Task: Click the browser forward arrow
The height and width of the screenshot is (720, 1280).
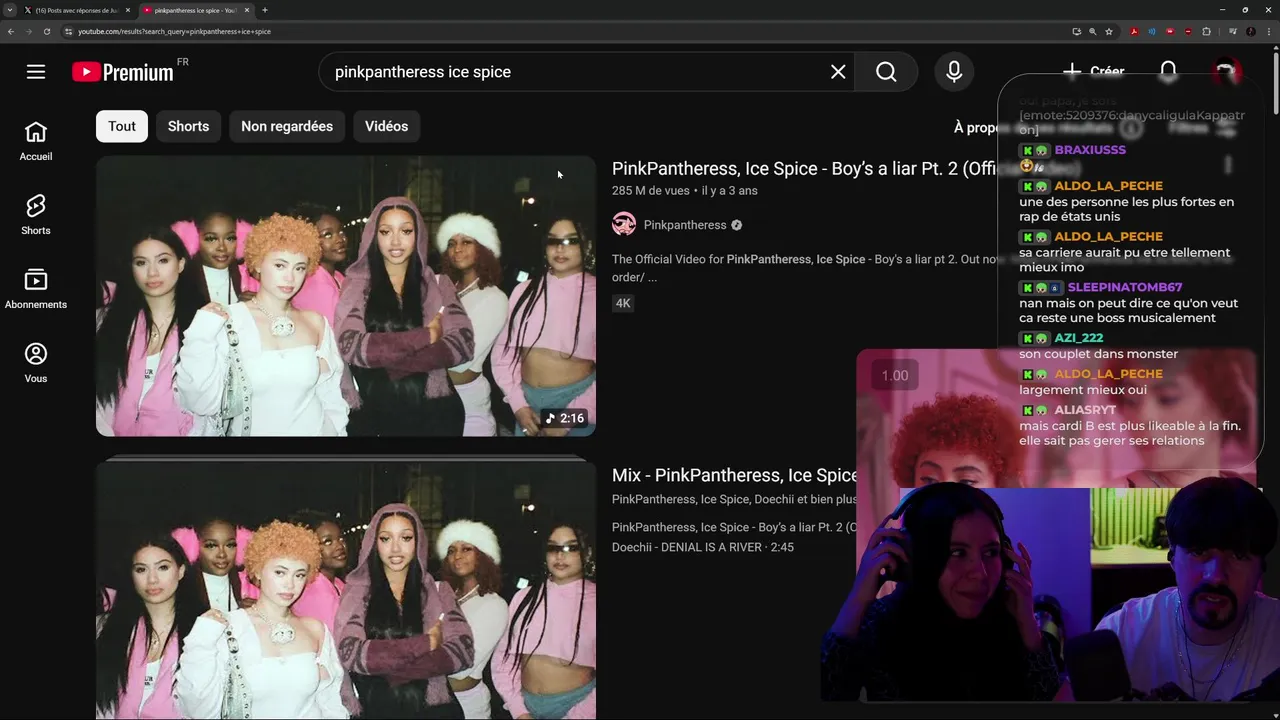Action: point(28,31)
